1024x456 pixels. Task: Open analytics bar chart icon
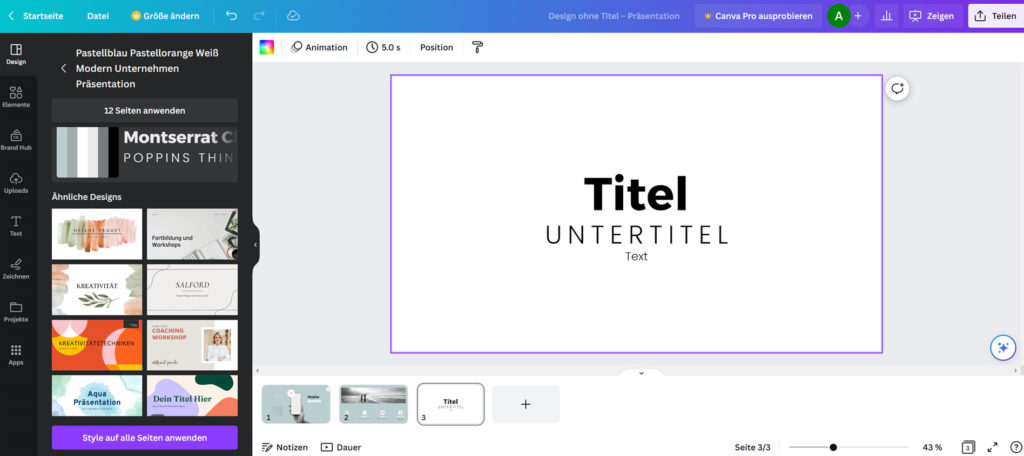pos(885,16)
